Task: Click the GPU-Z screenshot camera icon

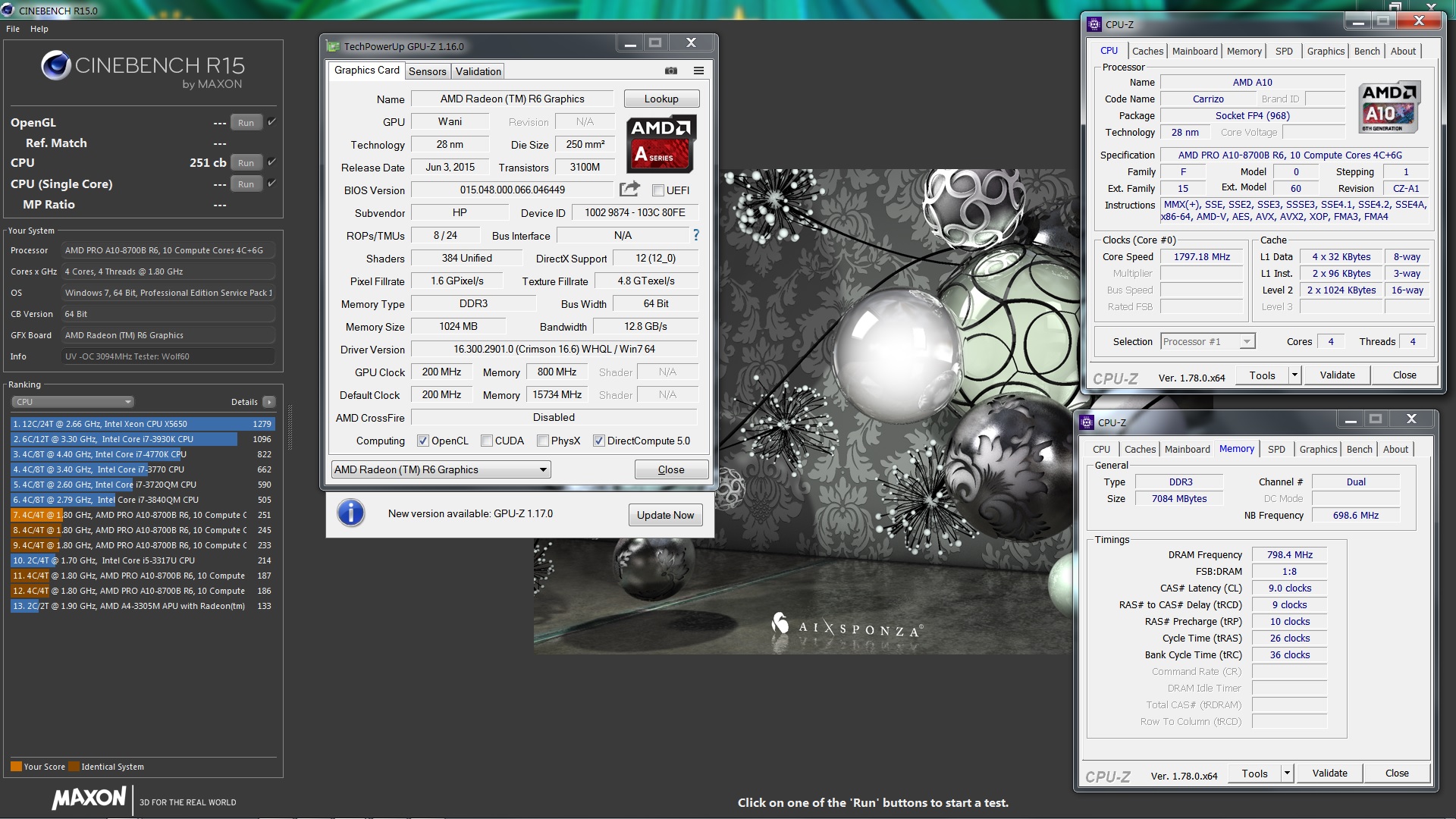Action: 671,71
